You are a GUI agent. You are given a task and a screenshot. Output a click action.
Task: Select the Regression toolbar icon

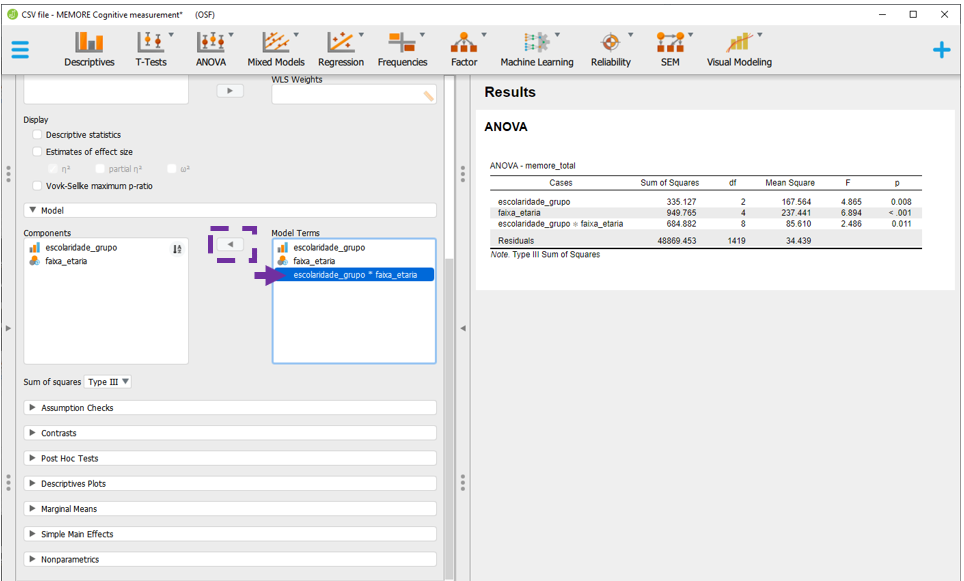tap(341, 47)
